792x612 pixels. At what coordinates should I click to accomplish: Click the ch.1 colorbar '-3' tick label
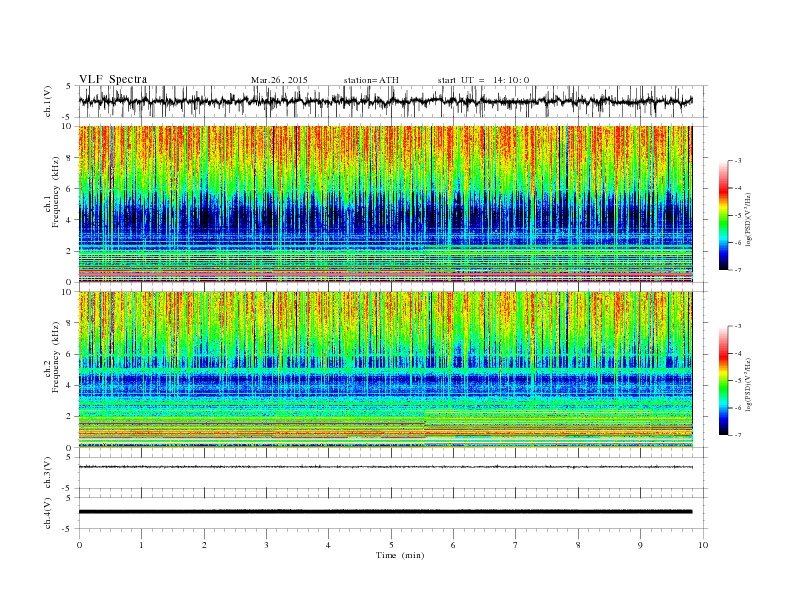[x=737, y=161]
